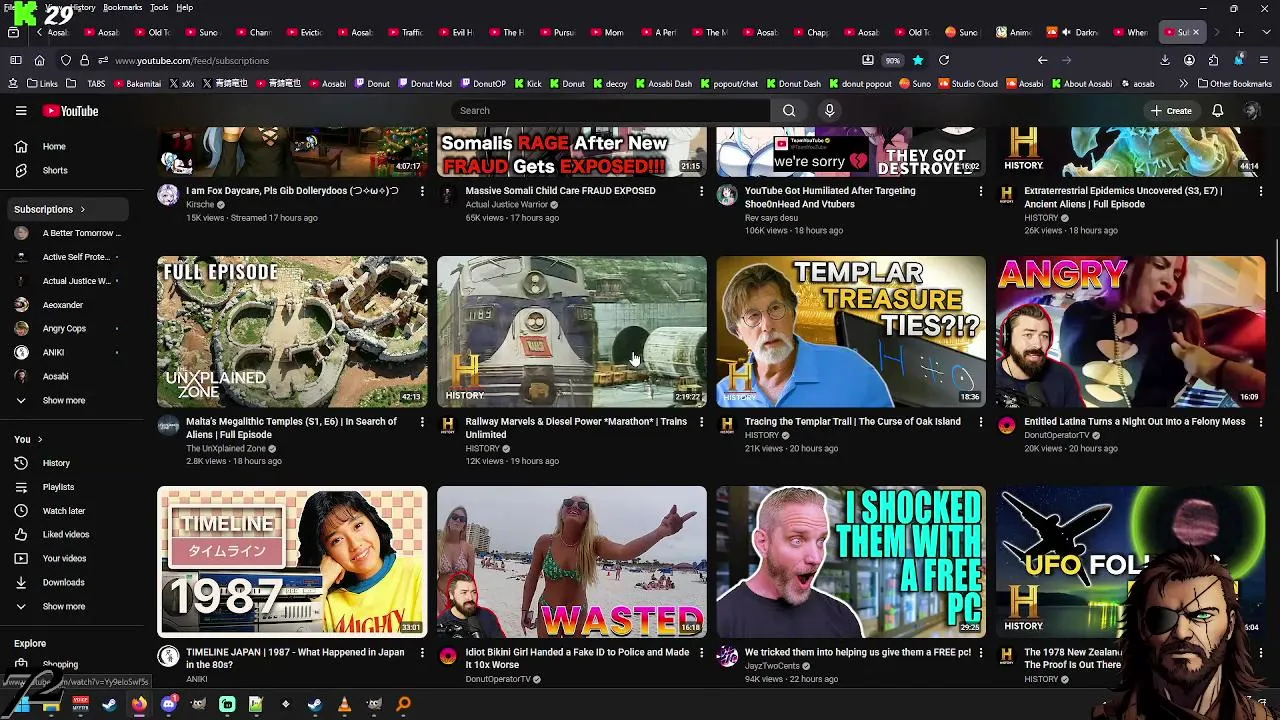Open the Other Bookmarks folder

pyautogui.click(x=1234, y=84)
